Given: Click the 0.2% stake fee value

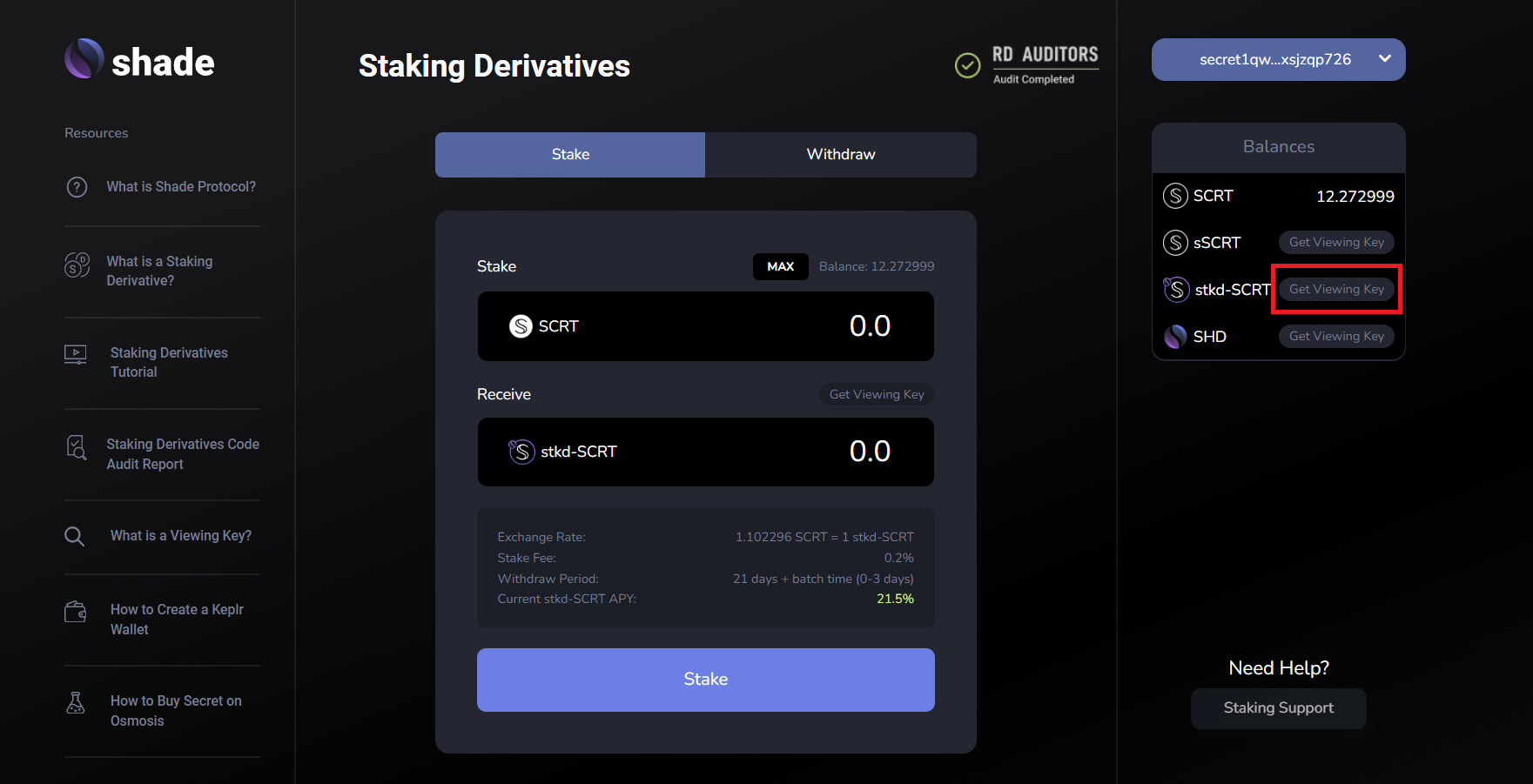Looking at the screenshot, I should tap(899, 558).
